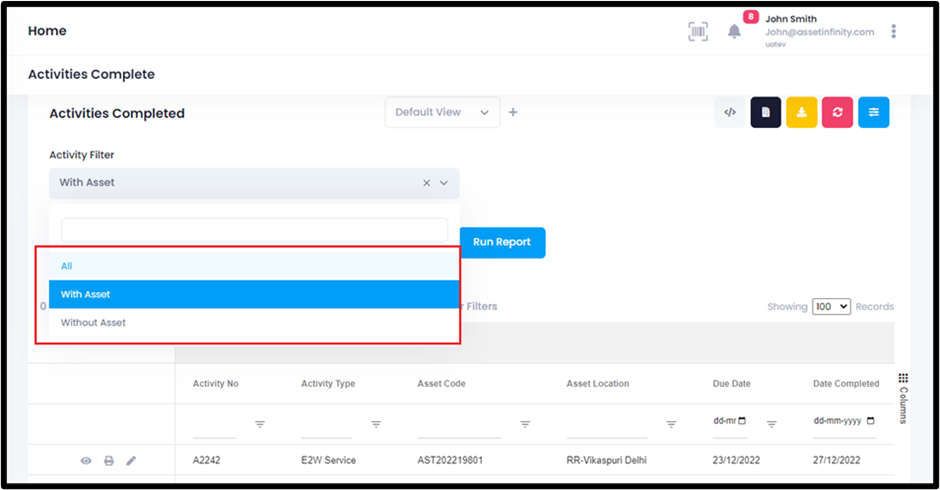Open the Due Date calendar picker
The image size is (940, 490).
(x=742, y=420)
